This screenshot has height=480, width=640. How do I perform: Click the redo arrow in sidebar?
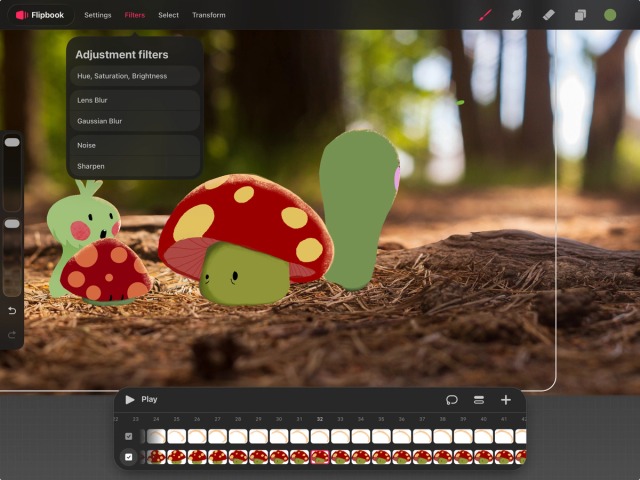pyautogui.click(x=12, y=333)
